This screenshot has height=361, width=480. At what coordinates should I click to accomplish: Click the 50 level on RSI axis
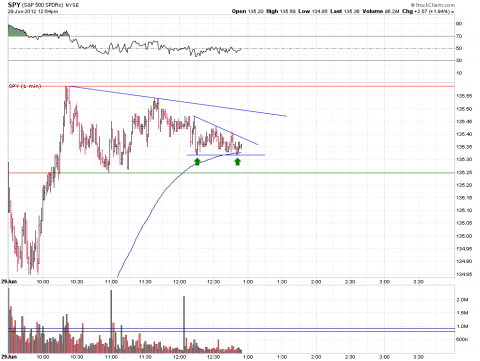click(459, 48)
